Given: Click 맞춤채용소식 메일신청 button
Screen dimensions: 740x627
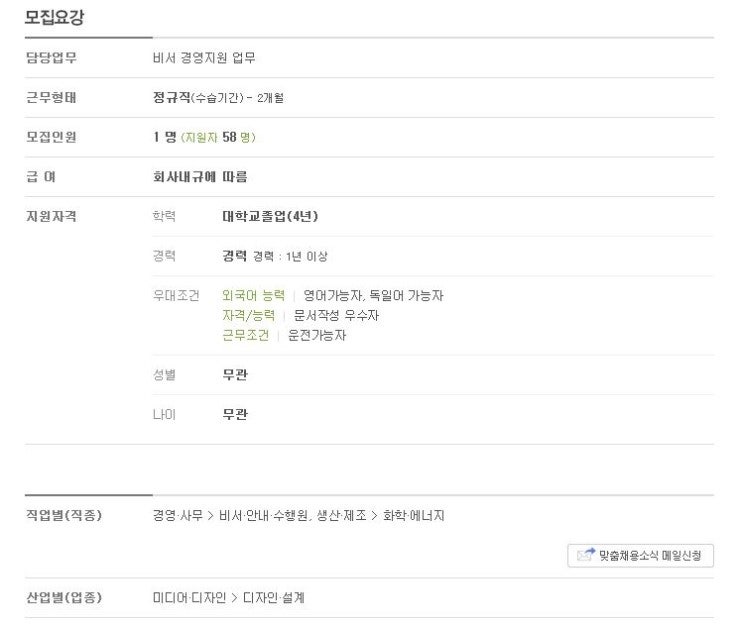Looking at the screenshot, I should (640, 556).
